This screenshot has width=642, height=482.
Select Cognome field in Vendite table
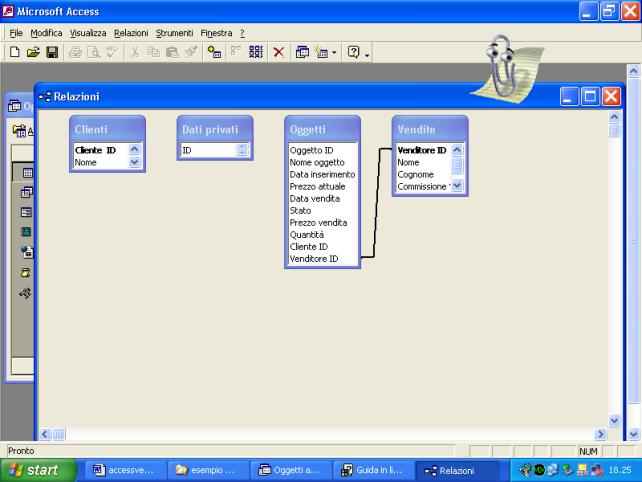pyautogui.click(x=415, y=174)
